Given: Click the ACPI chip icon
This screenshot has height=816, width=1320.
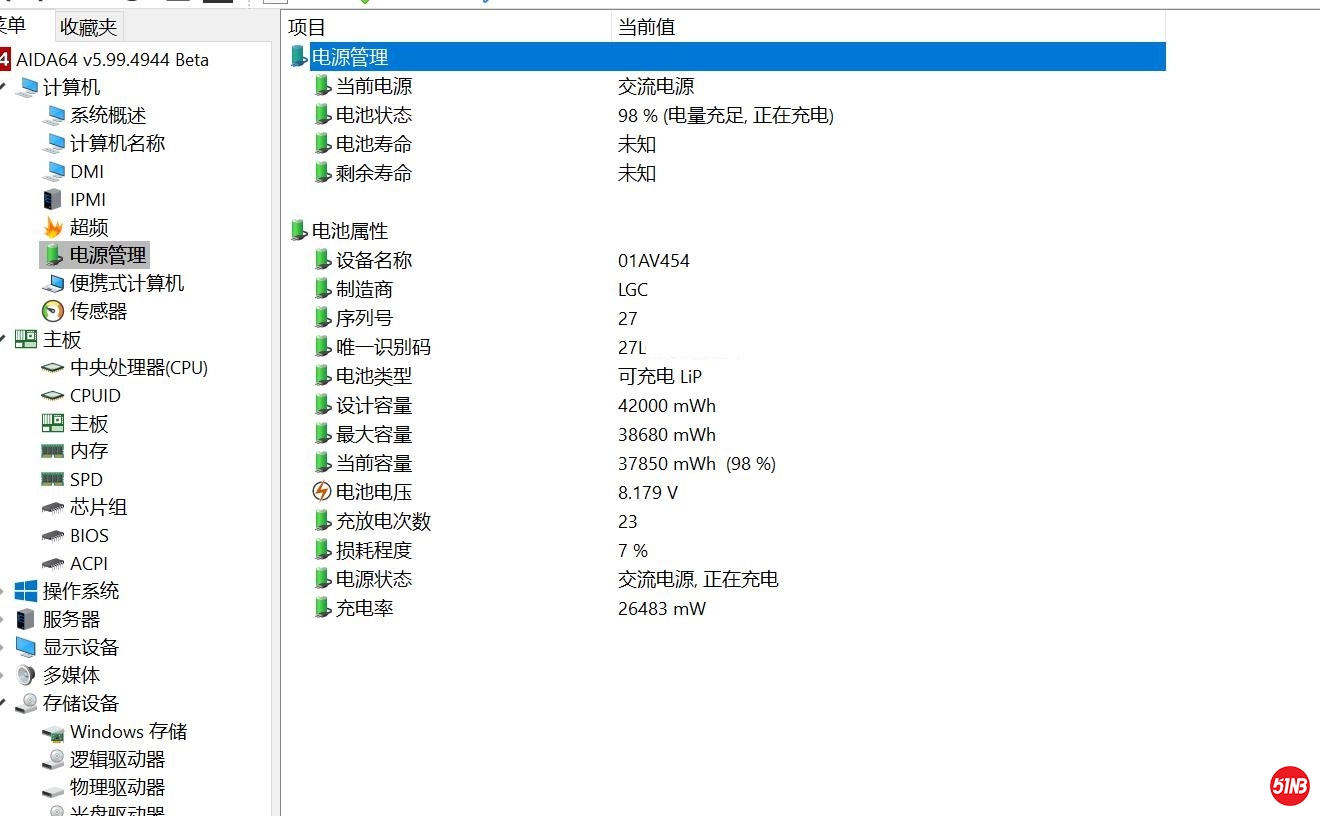Looking at the screenshot, I should [53, 563].
